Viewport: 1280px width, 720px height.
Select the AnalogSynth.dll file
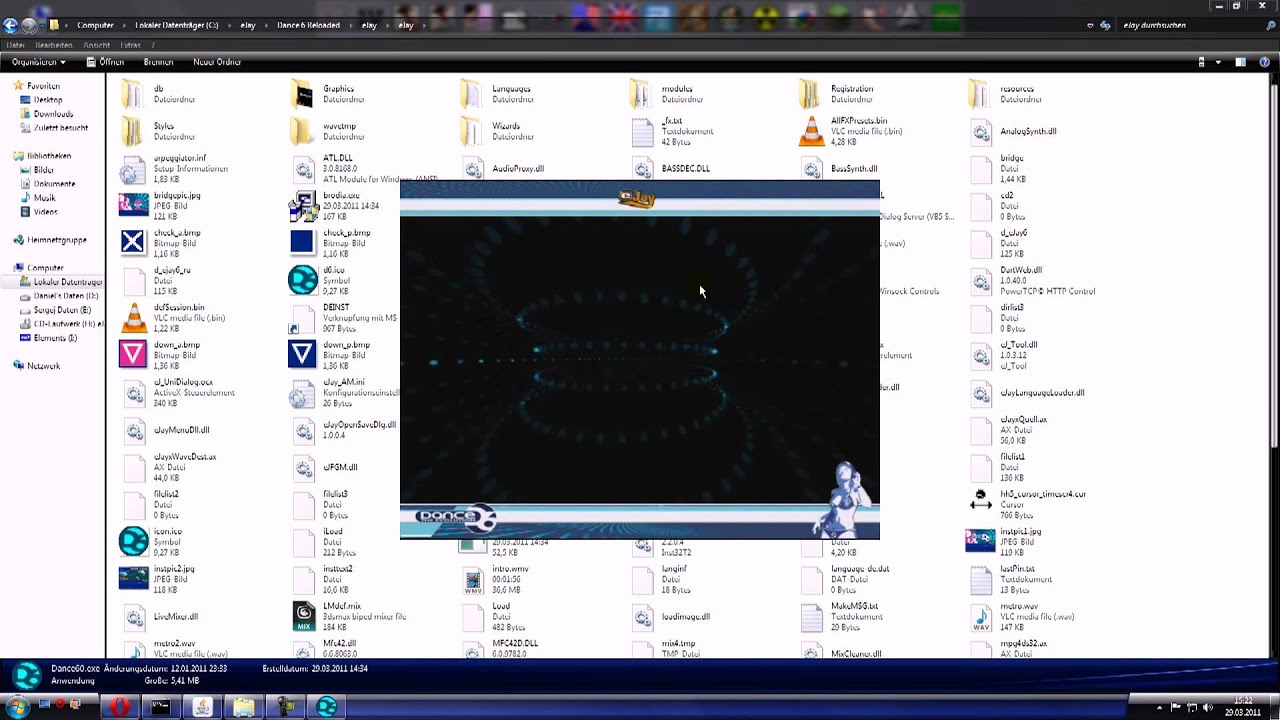click(980, 131)
